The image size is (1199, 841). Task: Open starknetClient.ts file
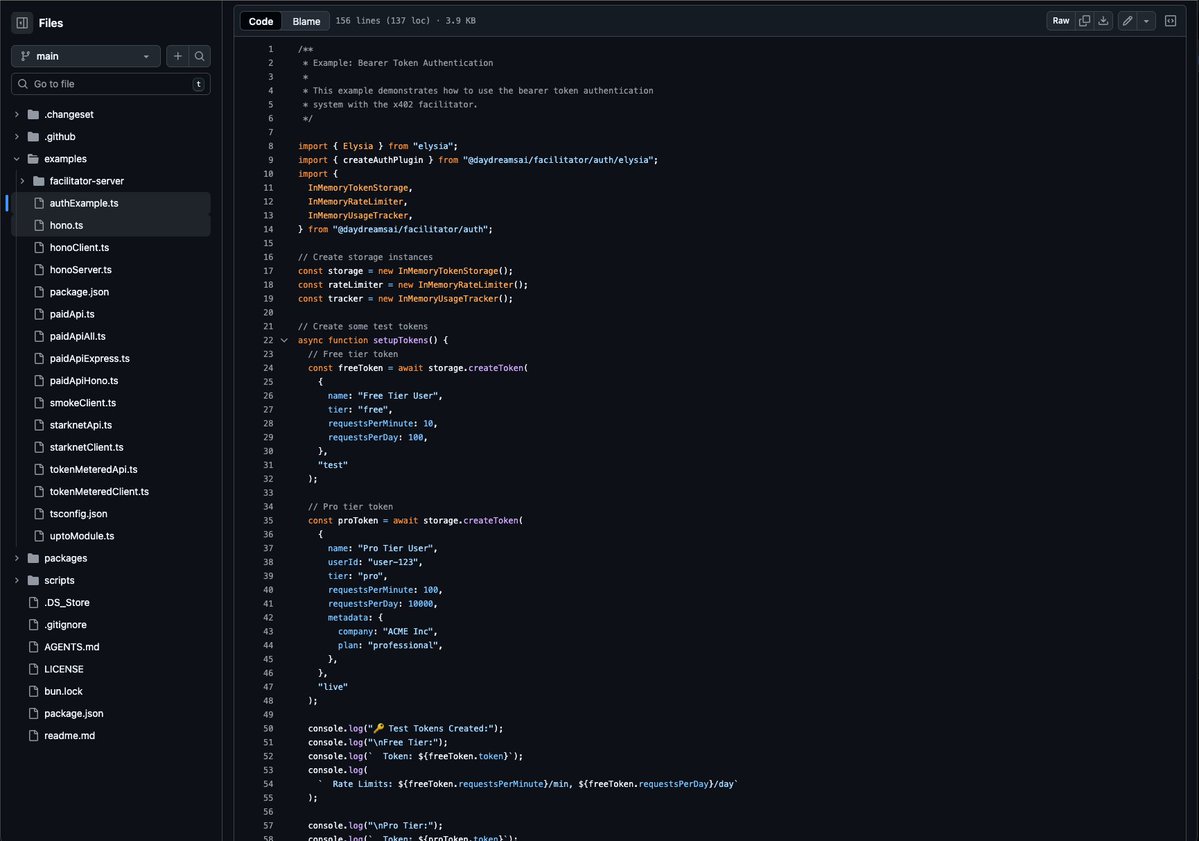click(x=86, y=447)
